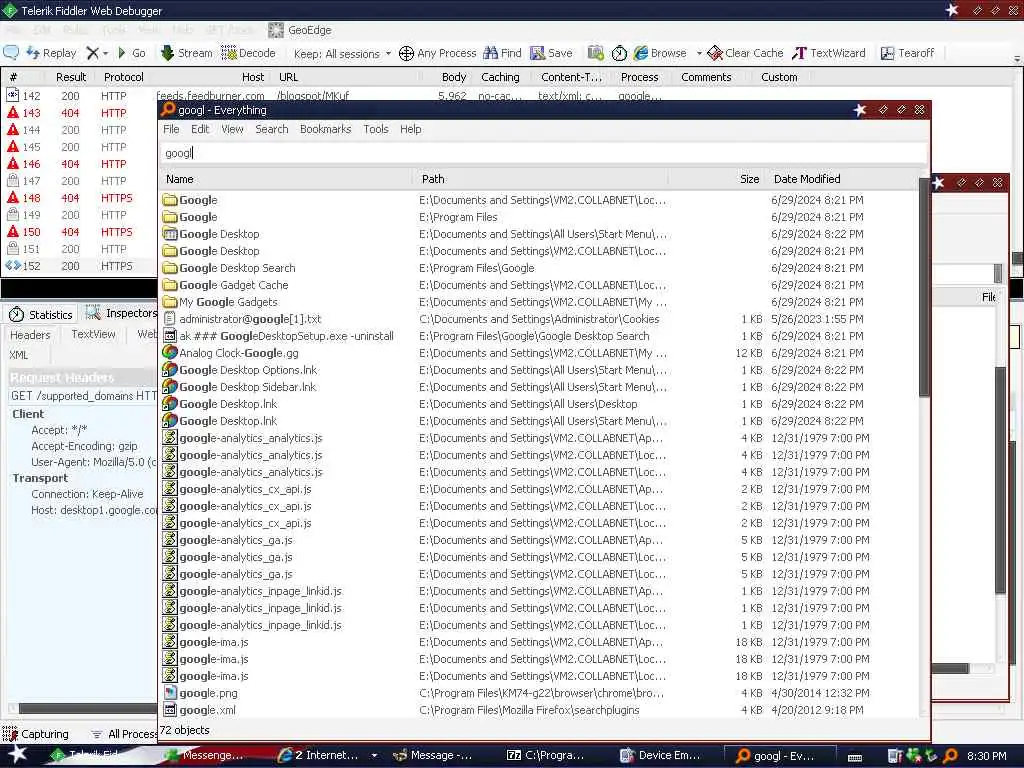Click the timer clock icon in Fiddler toolbar
The height and width of the screenshot is (768, 1024).
tap(619, 53)
